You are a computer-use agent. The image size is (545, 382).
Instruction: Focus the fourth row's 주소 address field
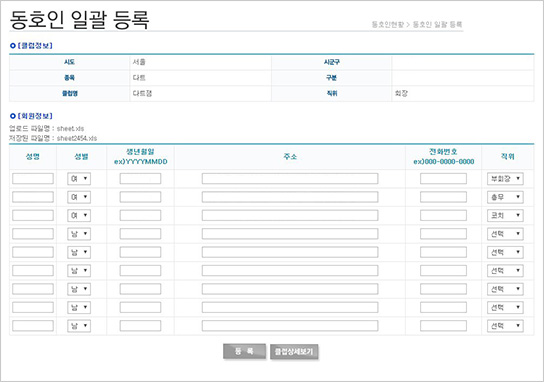[290, 234]
